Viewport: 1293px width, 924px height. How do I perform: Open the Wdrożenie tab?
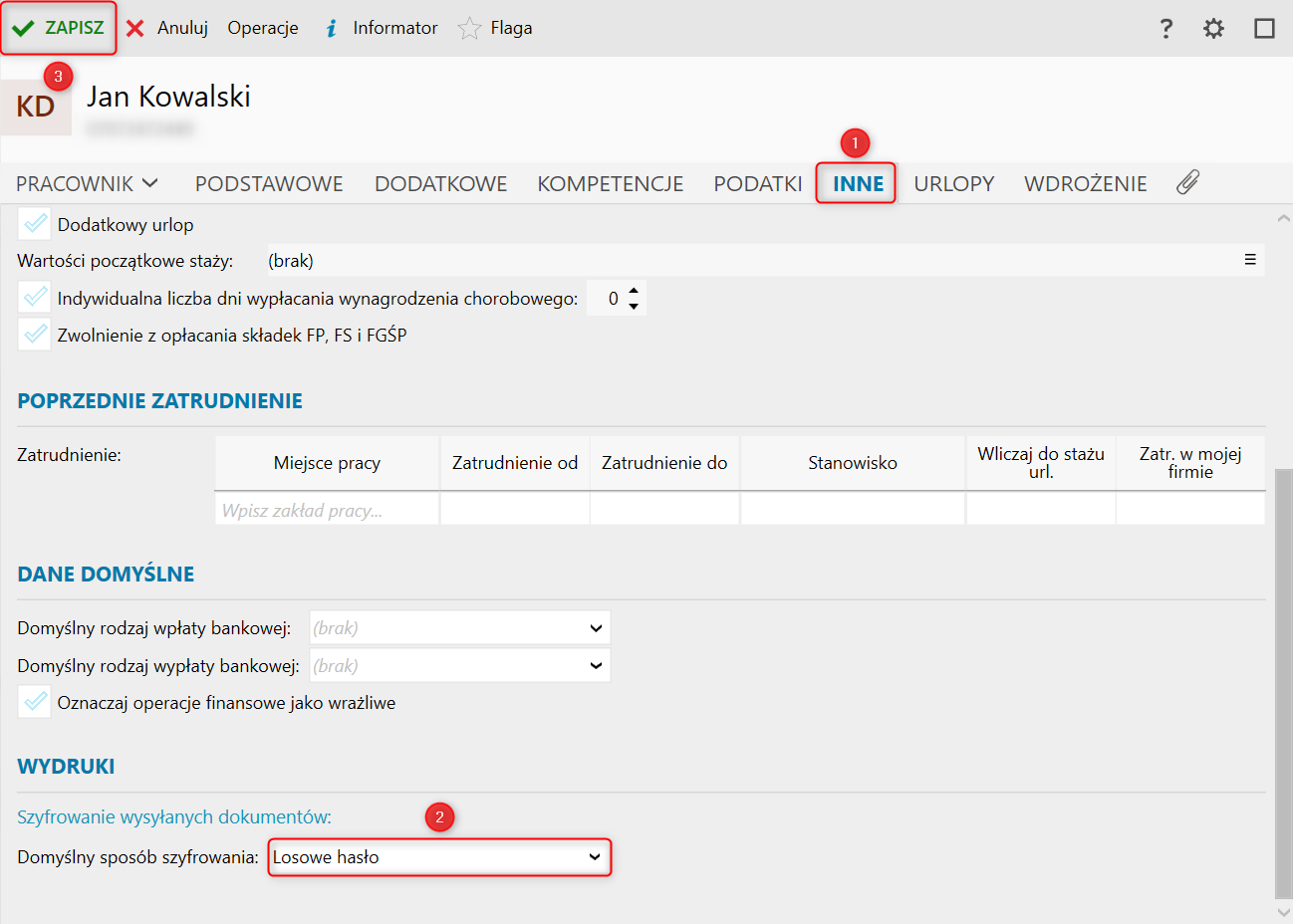click(1086, 183)
